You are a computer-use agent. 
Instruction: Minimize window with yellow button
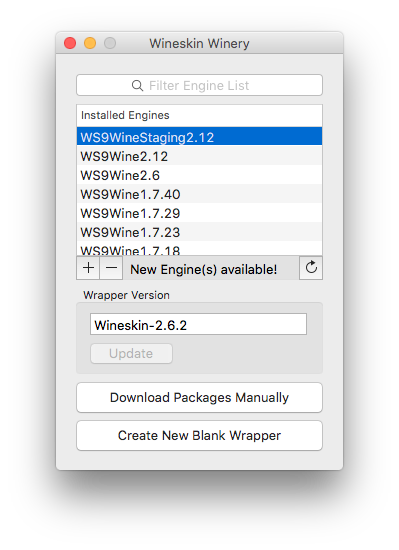(90, 43)
